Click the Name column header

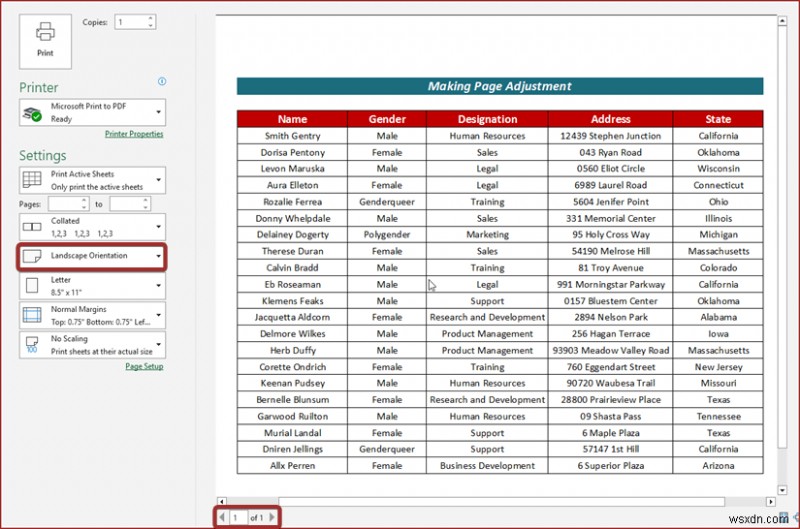[292, 119]
